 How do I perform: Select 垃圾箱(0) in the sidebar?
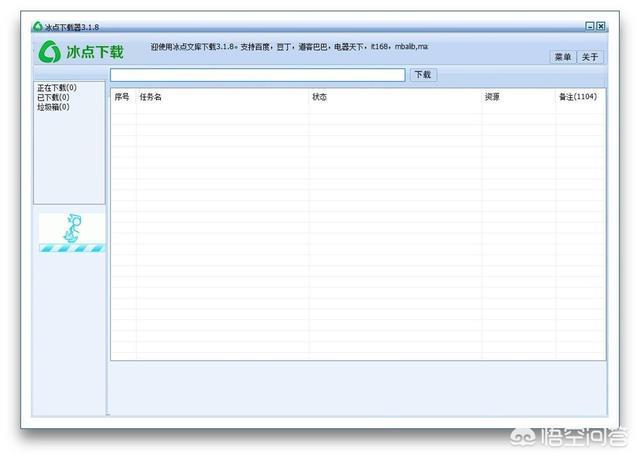(x=53, y=107)
